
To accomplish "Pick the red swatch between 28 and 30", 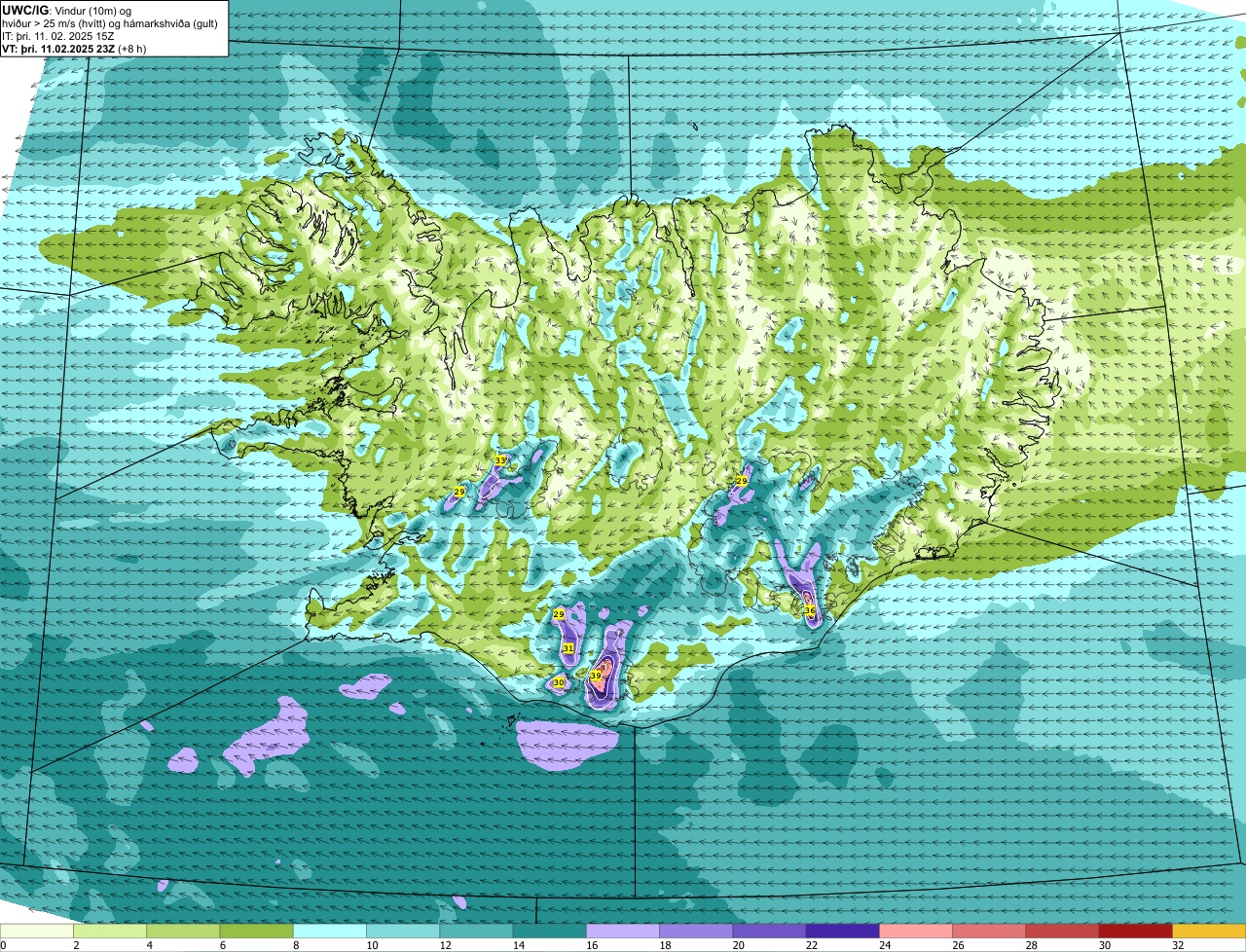I will pos(1062,931).
